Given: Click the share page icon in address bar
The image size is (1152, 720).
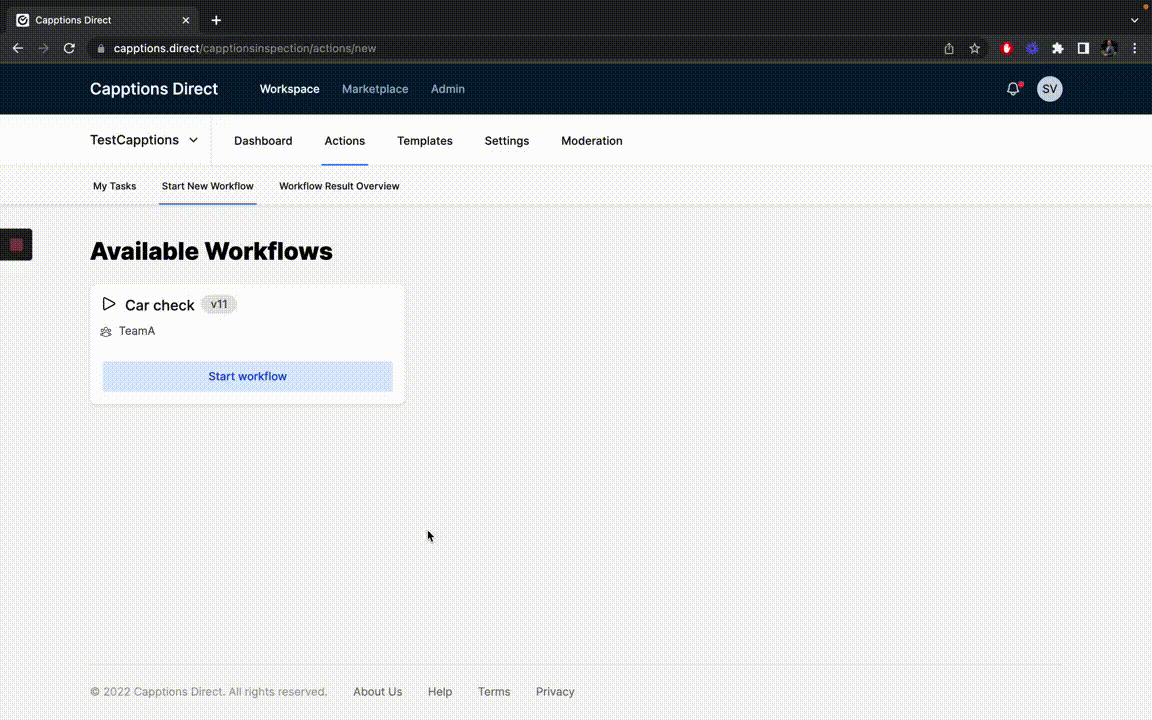Looking at the screenshot, I should [x=949, y=48].
